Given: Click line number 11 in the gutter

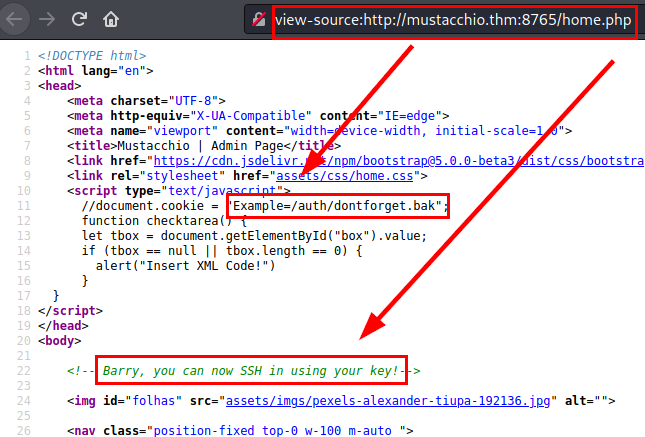Looking at the screenshot, I should click(24, 206).
